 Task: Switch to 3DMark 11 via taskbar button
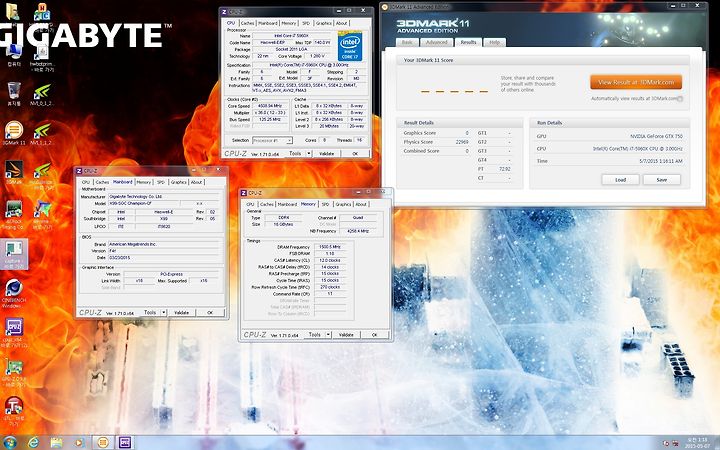[103, 442]
